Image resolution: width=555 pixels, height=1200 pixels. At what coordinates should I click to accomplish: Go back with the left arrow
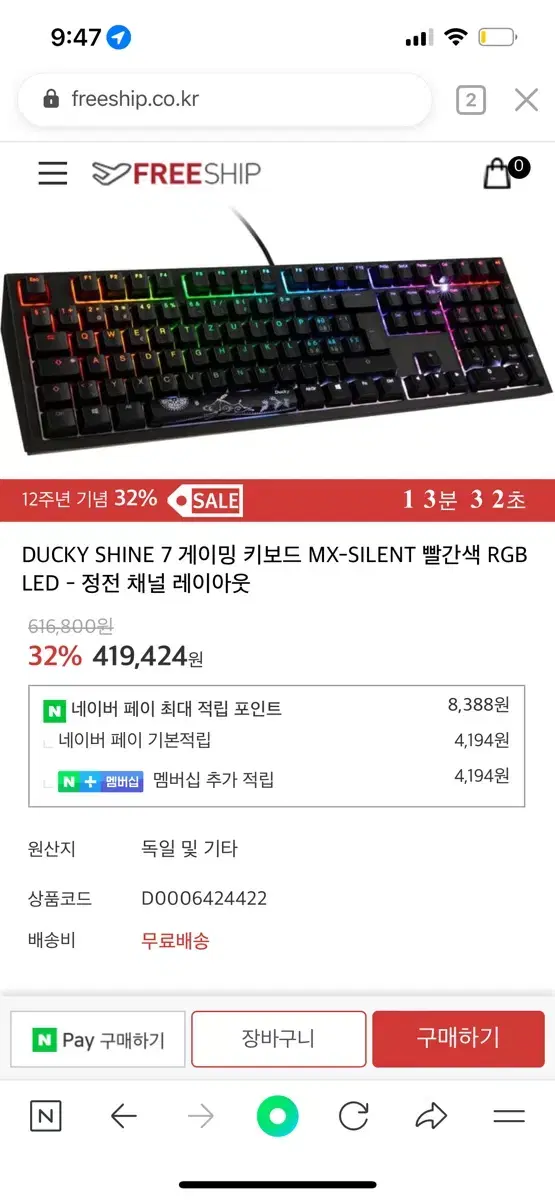[123, 1116]
